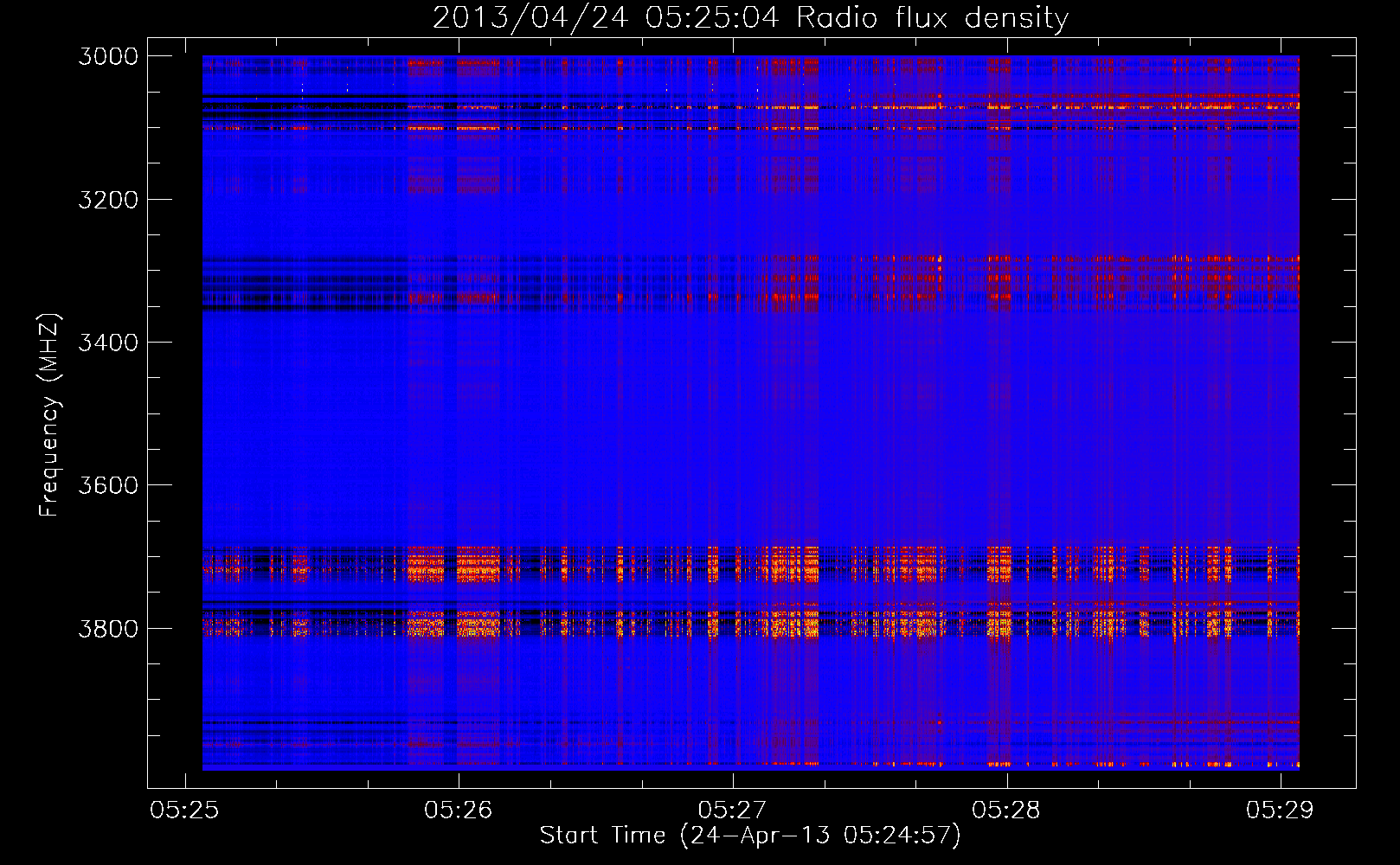
Task: Click the 05:28 time tick label
Action: coord(1006,810)
